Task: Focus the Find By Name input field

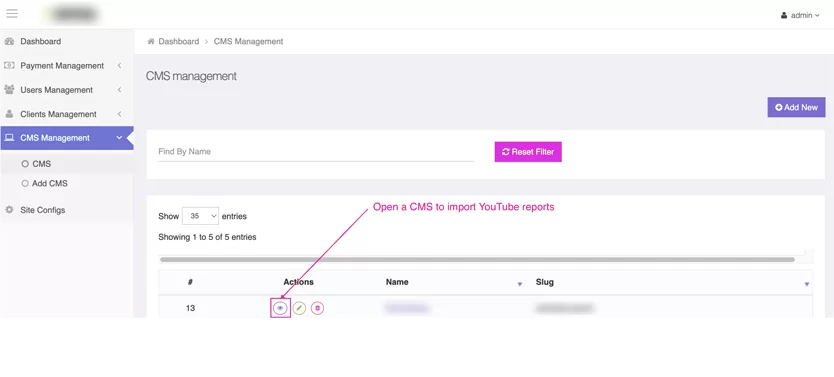Action: click(x=316, y=152)
